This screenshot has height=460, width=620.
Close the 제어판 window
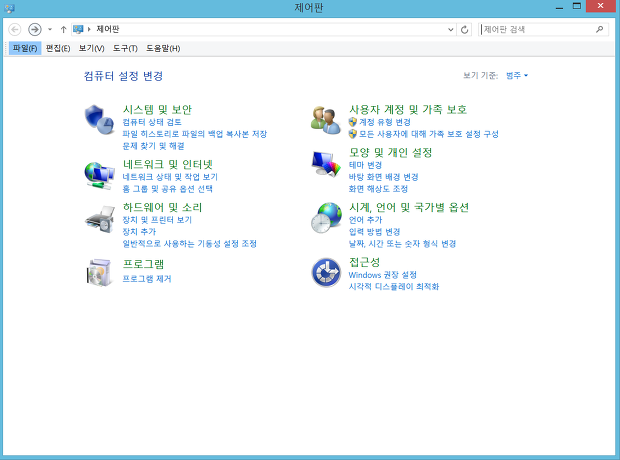coord(600,6)
